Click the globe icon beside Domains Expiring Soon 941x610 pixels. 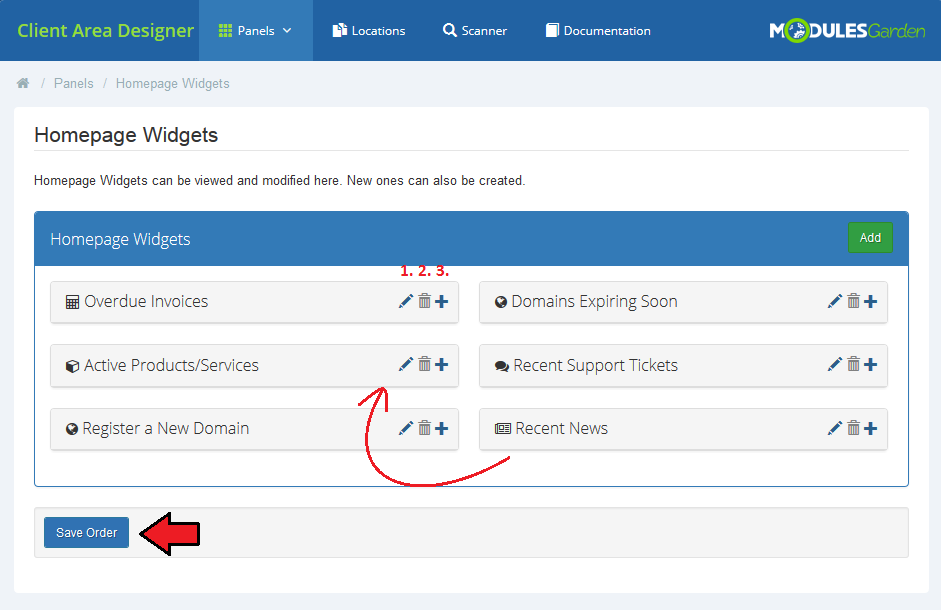(x=501, y=302)
